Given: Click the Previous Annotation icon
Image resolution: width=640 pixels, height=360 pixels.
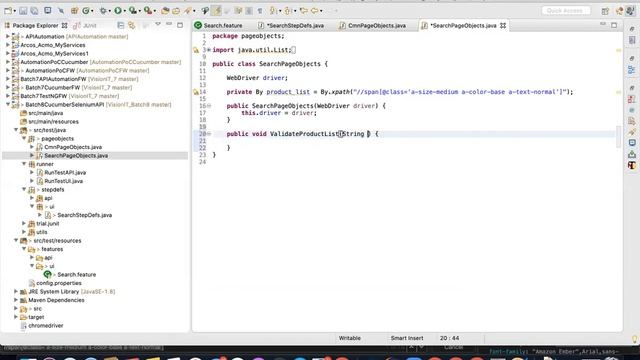Looking at the screenshot, I should click(288, 11).
